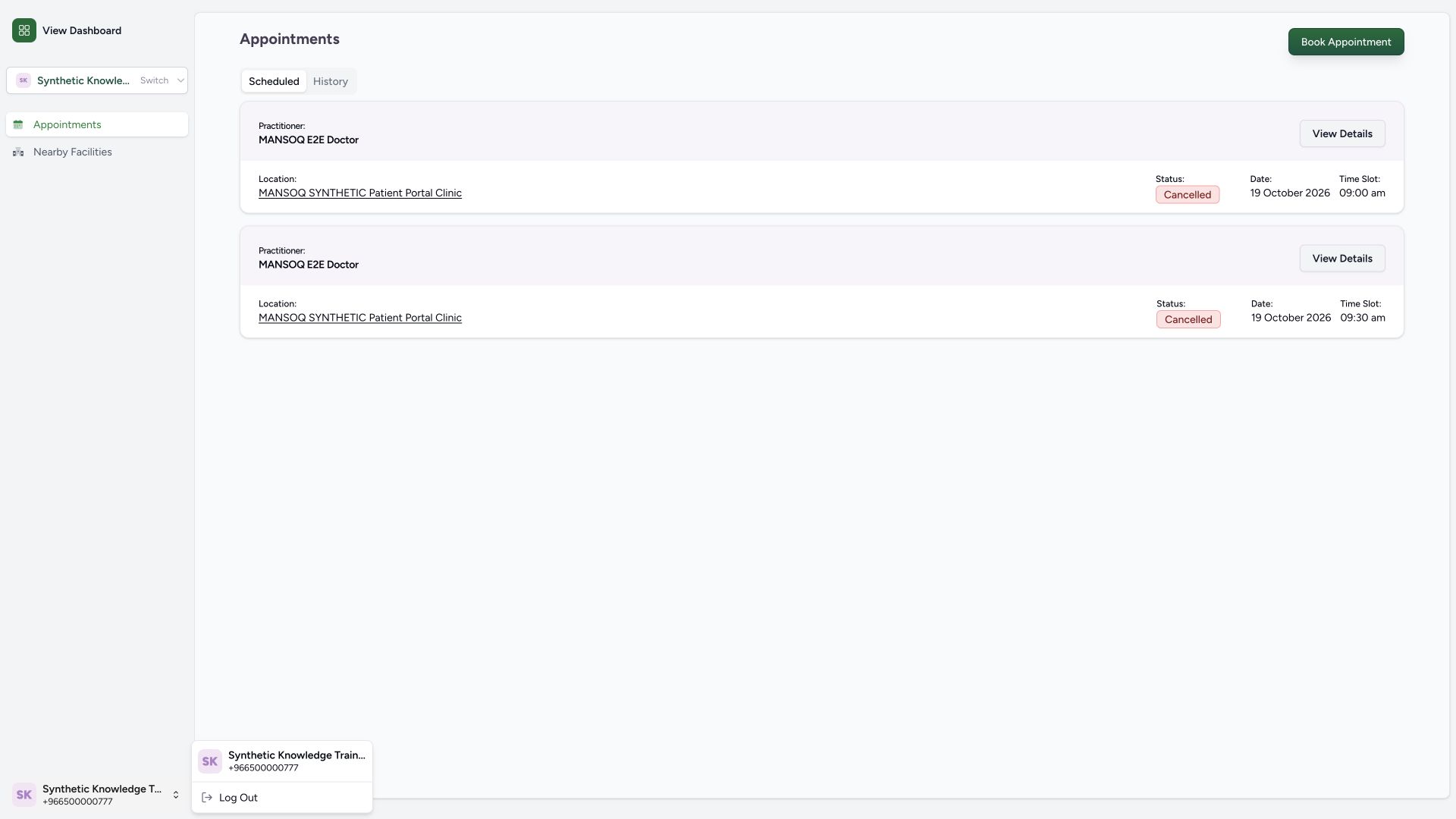Switch to the History tab
The width and height of the screenshot is (1456, 819).
point(331,81)
